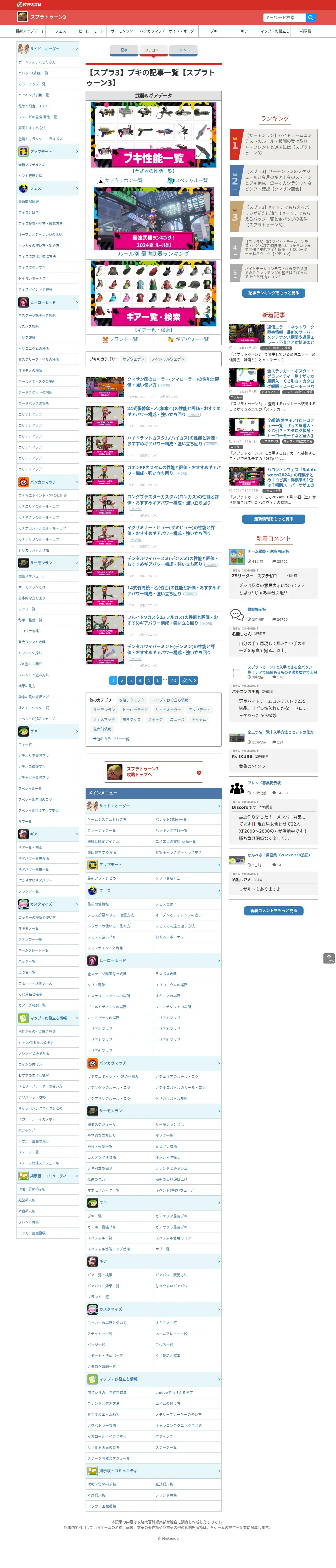Open the 他のカテゴリー一覧 link
This screenshot has width=336, height=1568.
coord(111,739)
